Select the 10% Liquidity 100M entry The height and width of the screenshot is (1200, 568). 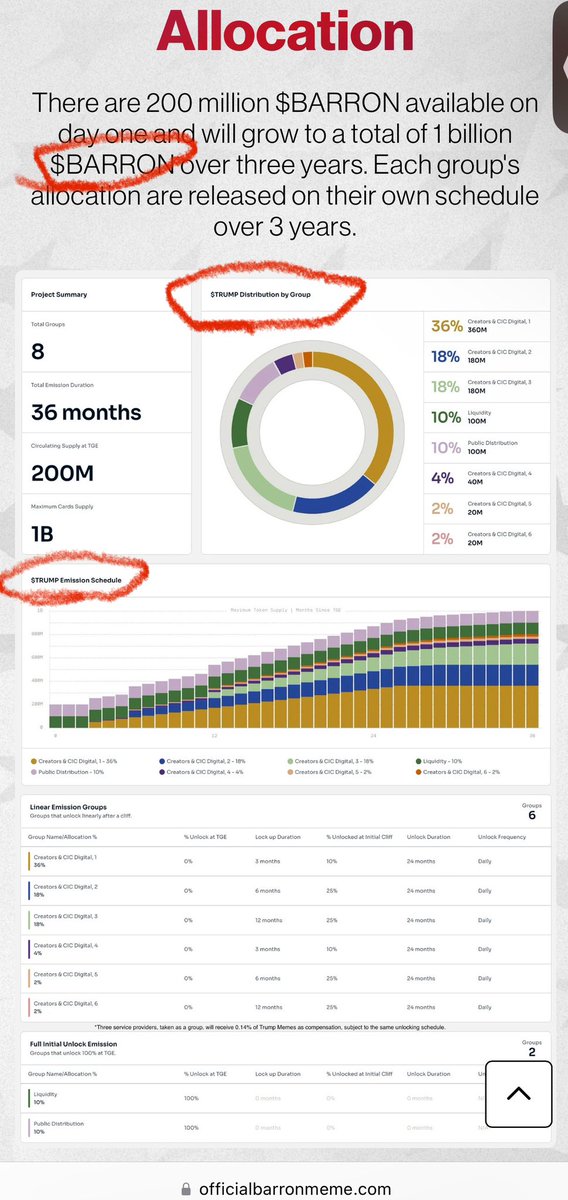coord(485,417)
